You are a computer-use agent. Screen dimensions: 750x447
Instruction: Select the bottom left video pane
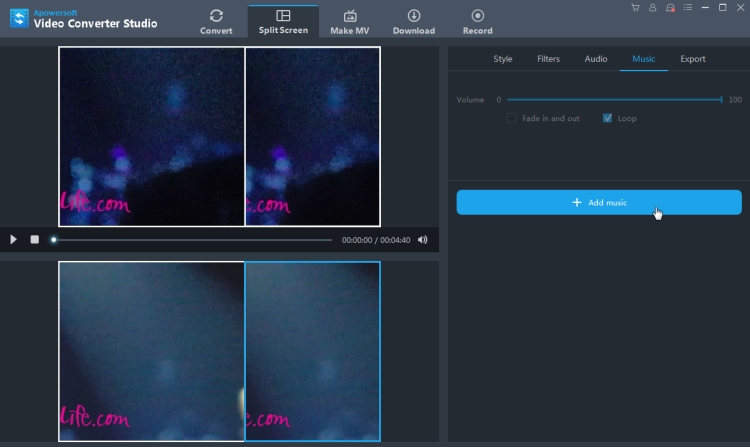152,351
